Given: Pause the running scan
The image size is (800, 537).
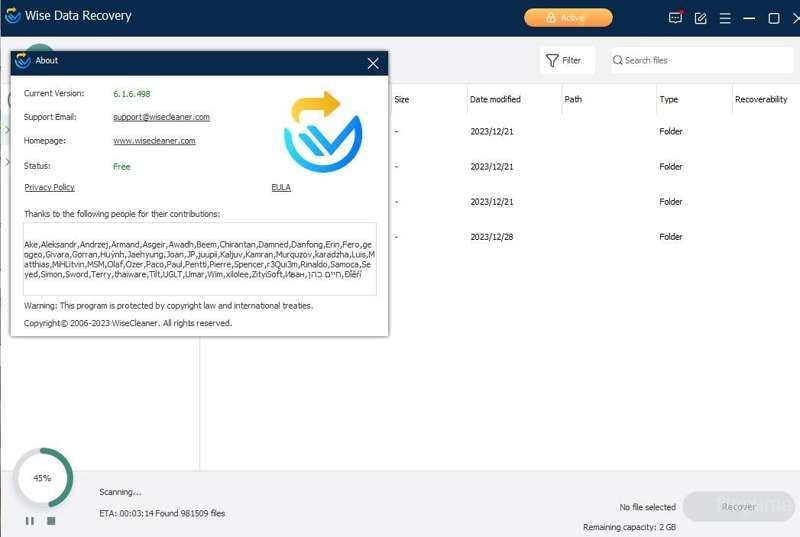Looking at the screenshot, I should click(30, 521).
